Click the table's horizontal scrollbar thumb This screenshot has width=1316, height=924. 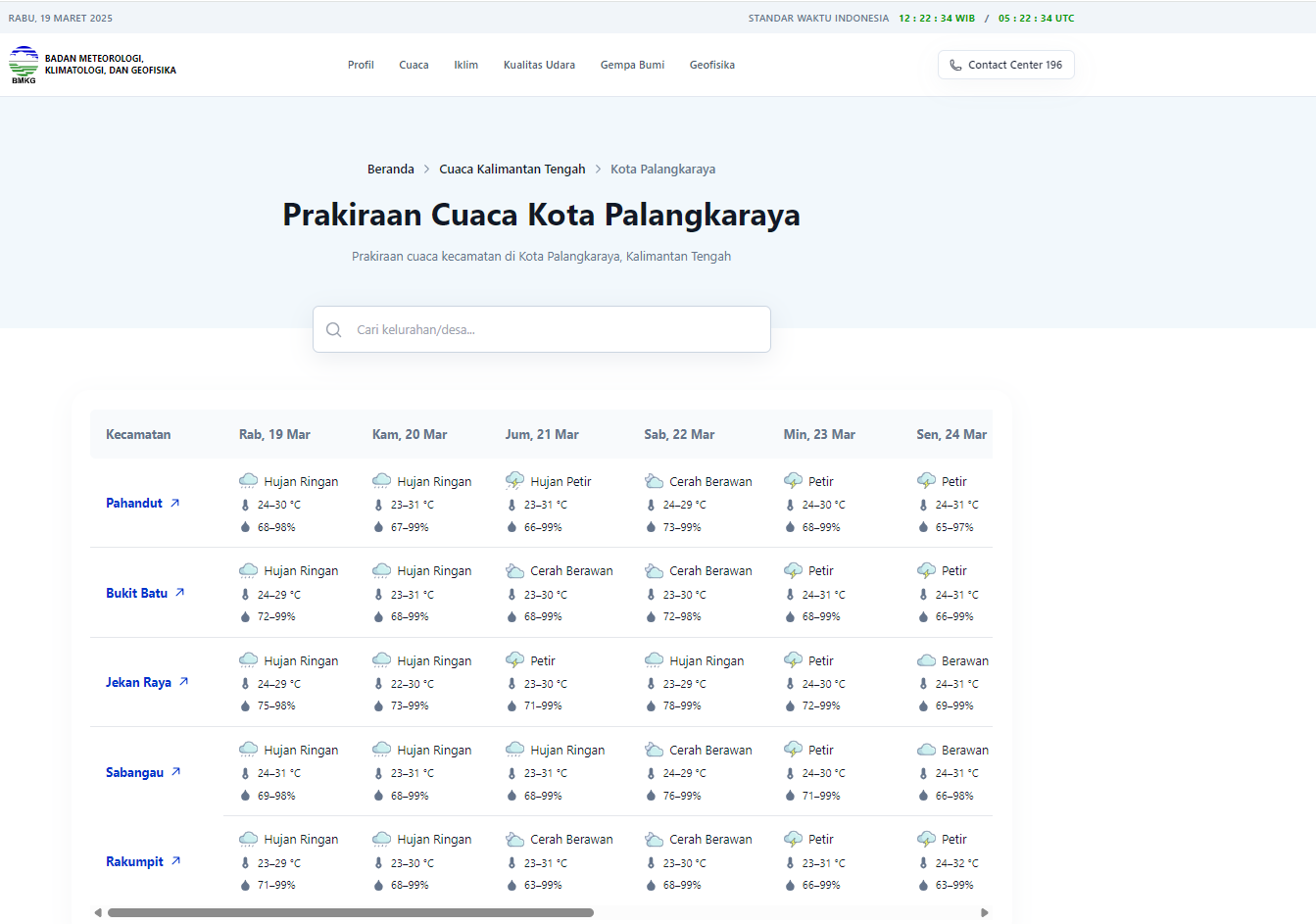(350, 913)
